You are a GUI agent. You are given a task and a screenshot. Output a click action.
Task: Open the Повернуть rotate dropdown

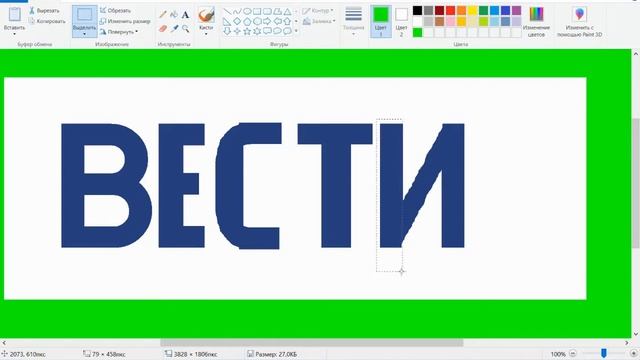119,31
